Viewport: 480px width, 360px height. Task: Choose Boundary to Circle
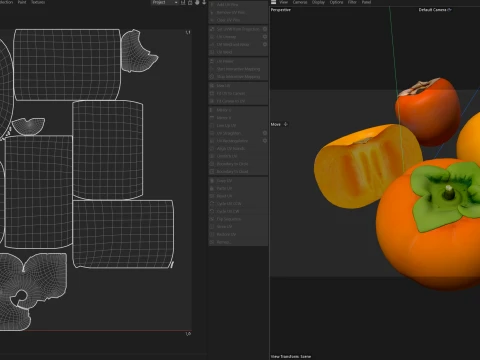click(238, 164)
